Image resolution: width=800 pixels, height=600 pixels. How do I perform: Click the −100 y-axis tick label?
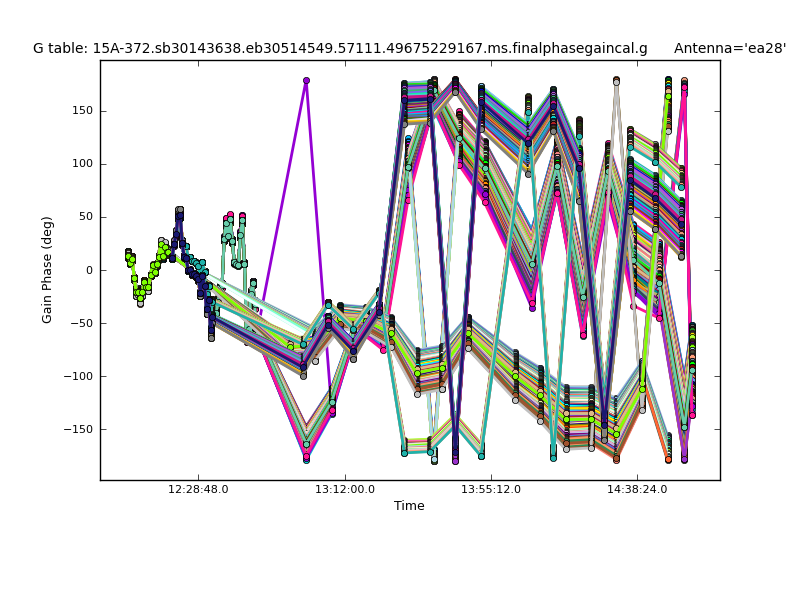78,376
